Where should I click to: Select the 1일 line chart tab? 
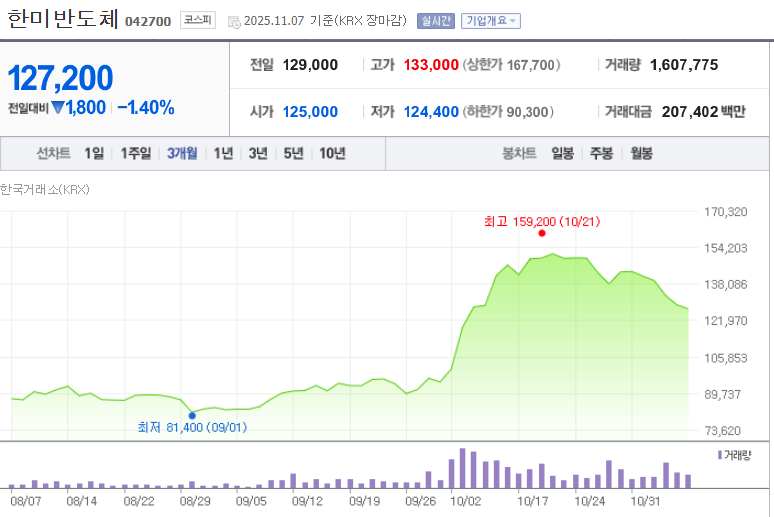pyautogui.click(x=94, y=154)
